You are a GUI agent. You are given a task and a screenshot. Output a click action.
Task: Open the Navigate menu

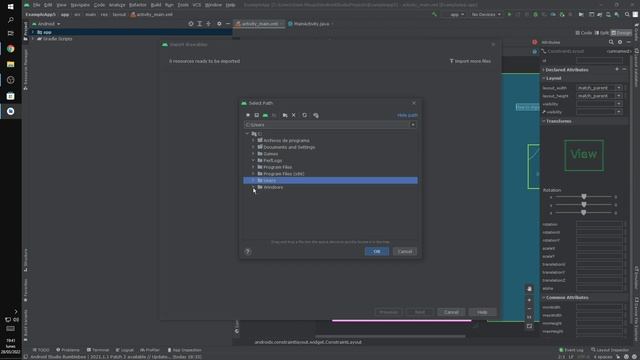tap(80, 5)
